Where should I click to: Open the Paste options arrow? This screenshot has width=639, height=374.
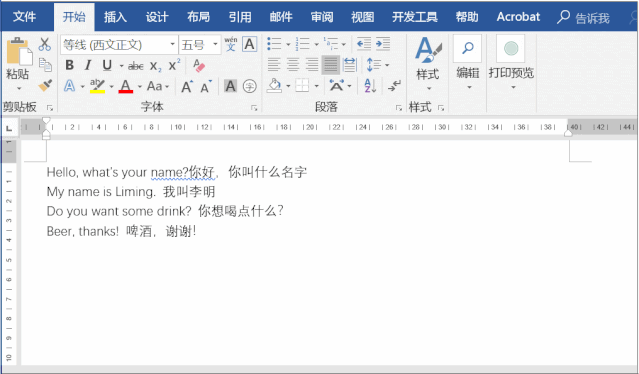[x=19, y=88]
